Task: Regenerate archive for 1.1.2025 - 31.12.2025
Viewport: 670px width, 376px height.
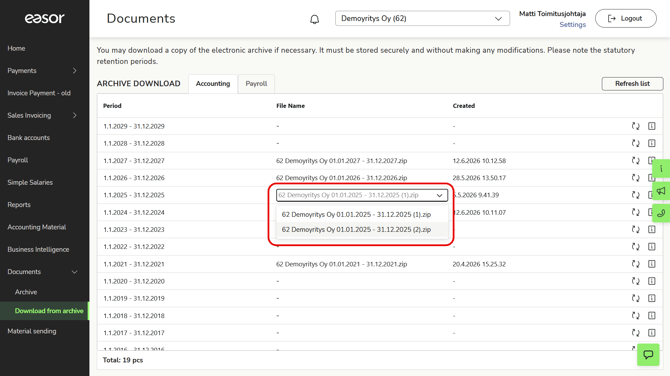Action: (x=635, y=195)
